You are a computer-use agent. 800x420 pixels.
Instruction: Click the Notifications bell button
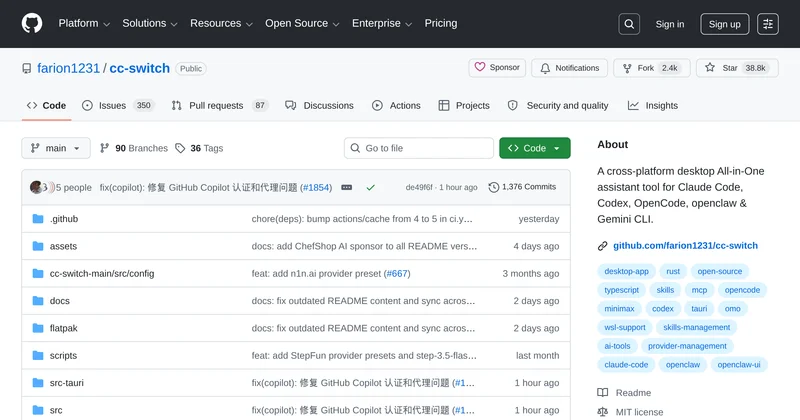pyautogui.click(x=568, y=68)
